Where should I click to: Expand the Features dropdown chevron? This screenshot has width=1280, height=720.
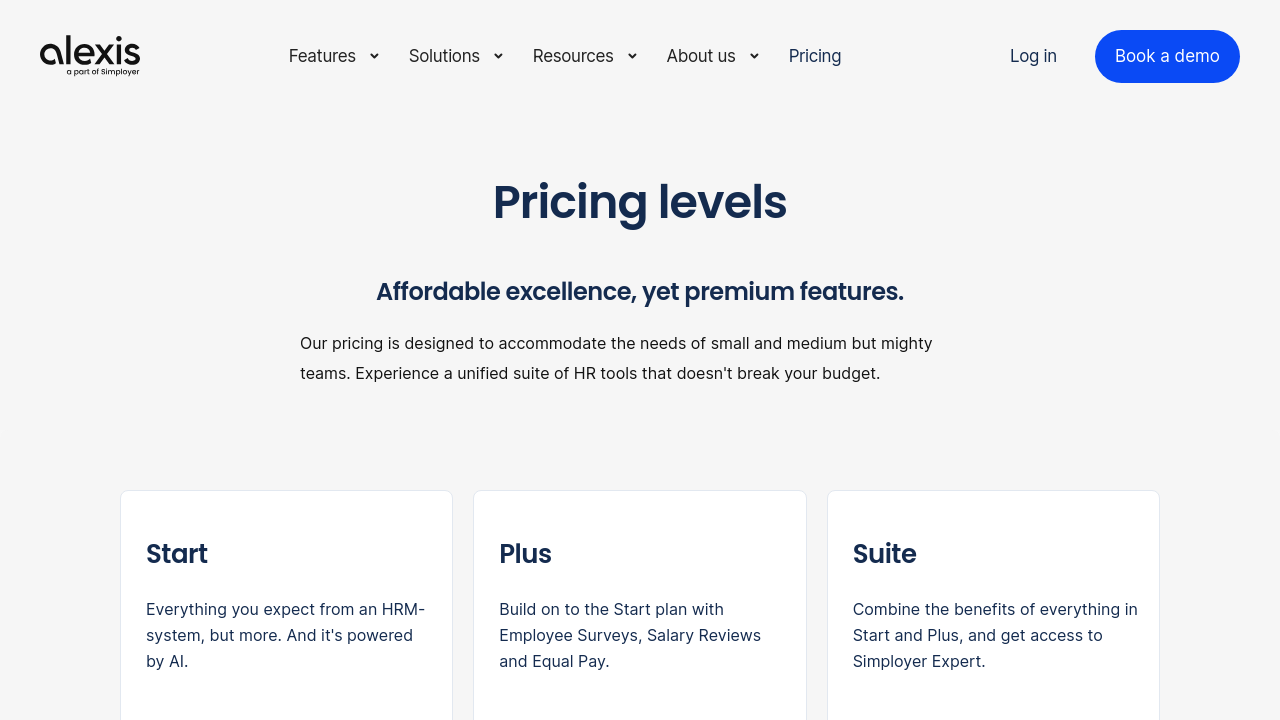tap(374, 56)
